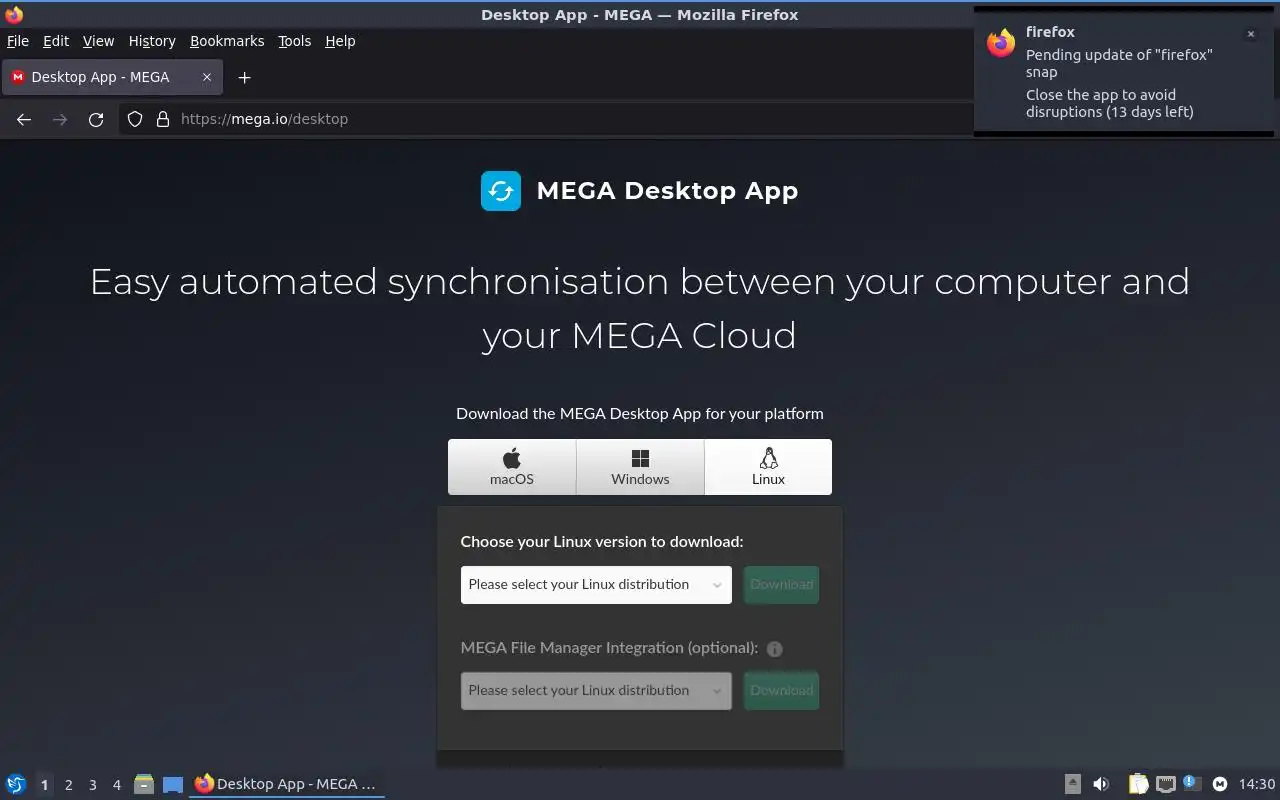
Task: Close the Desktop App - MEGA tab
Action: [207, 77]
